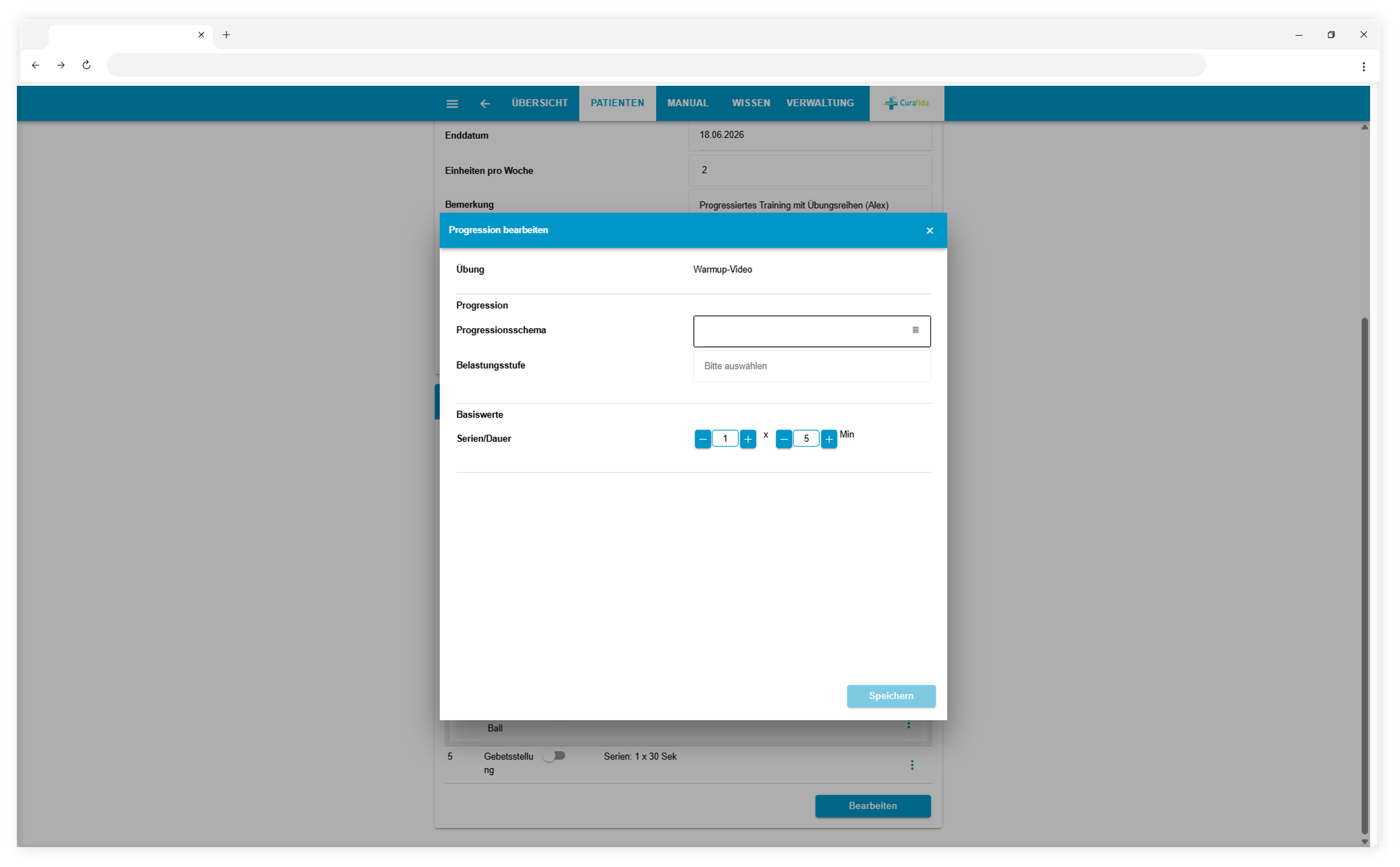1400x867 pixels.
Task: Click the Basiswerte section label
Action: 479,415
